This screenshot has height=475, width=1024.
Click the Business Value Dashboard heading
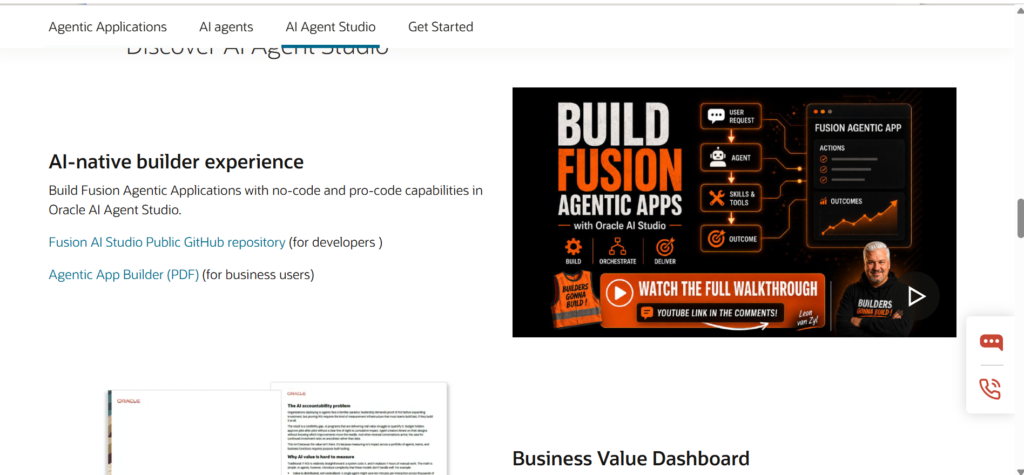pos(631,458)
